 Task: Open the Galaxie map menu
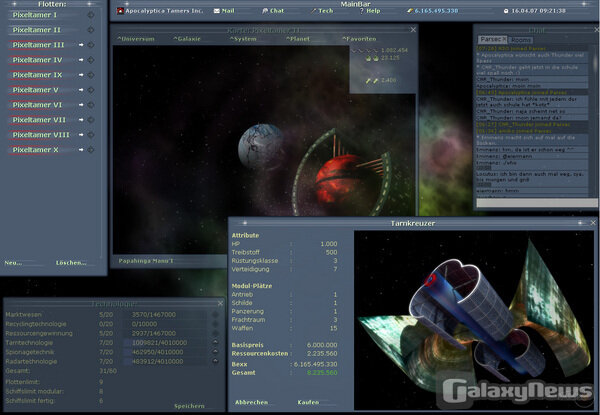[x=187, y=39]
